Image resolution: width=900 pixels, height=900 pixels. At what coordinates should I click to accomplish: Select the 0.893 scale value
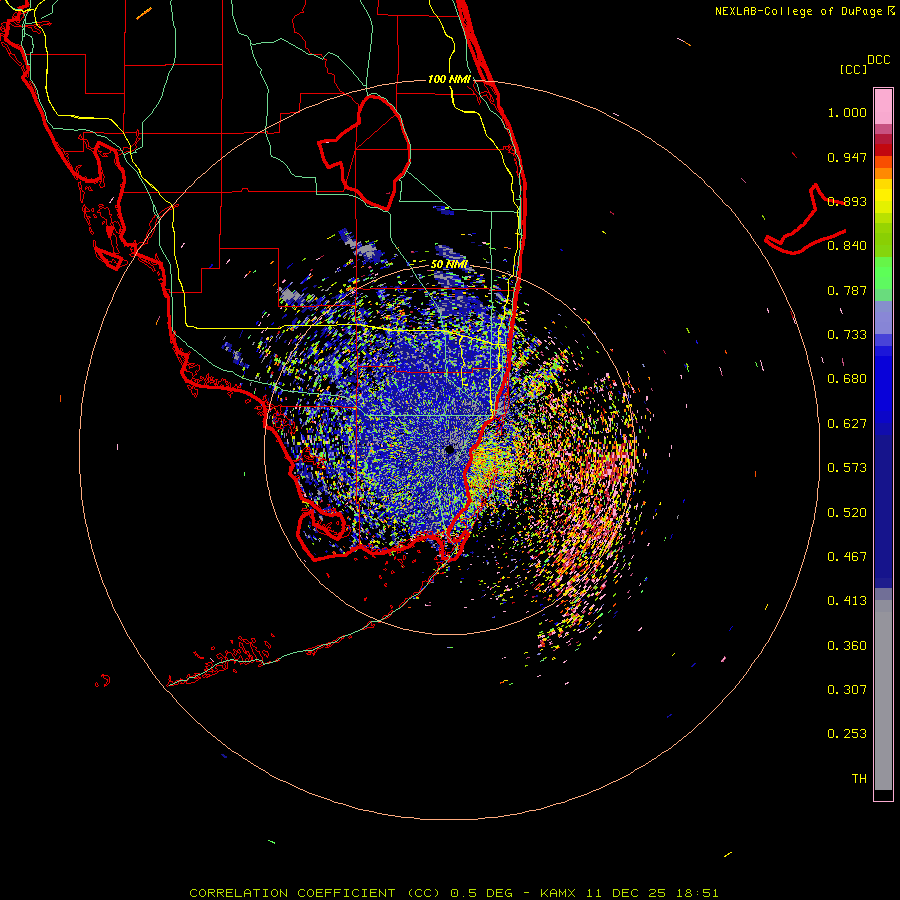pyautogui.click(x=847, y=201)
